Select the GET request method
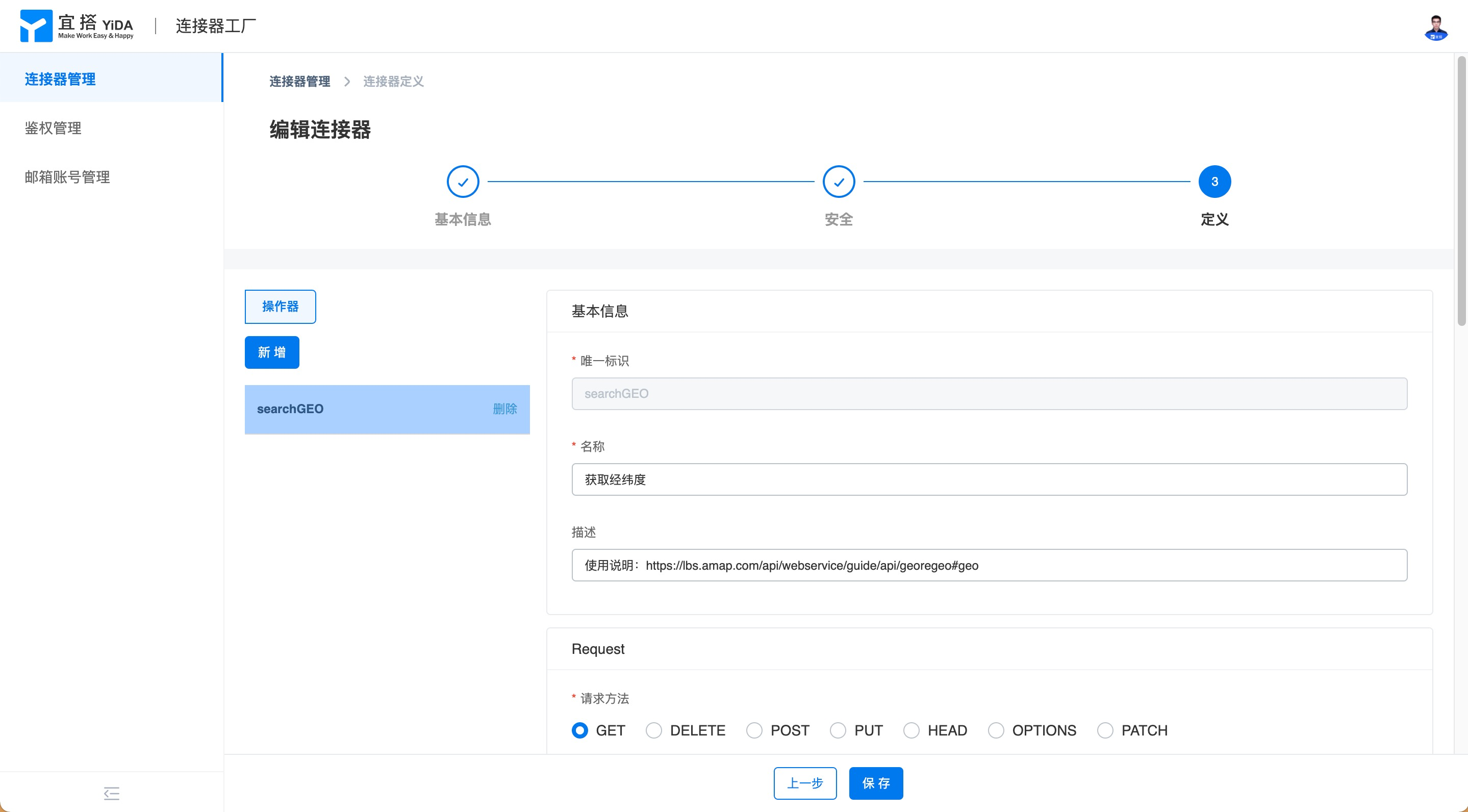The image size is (1468, 812). pyautogui.click(x=579, y=730)
